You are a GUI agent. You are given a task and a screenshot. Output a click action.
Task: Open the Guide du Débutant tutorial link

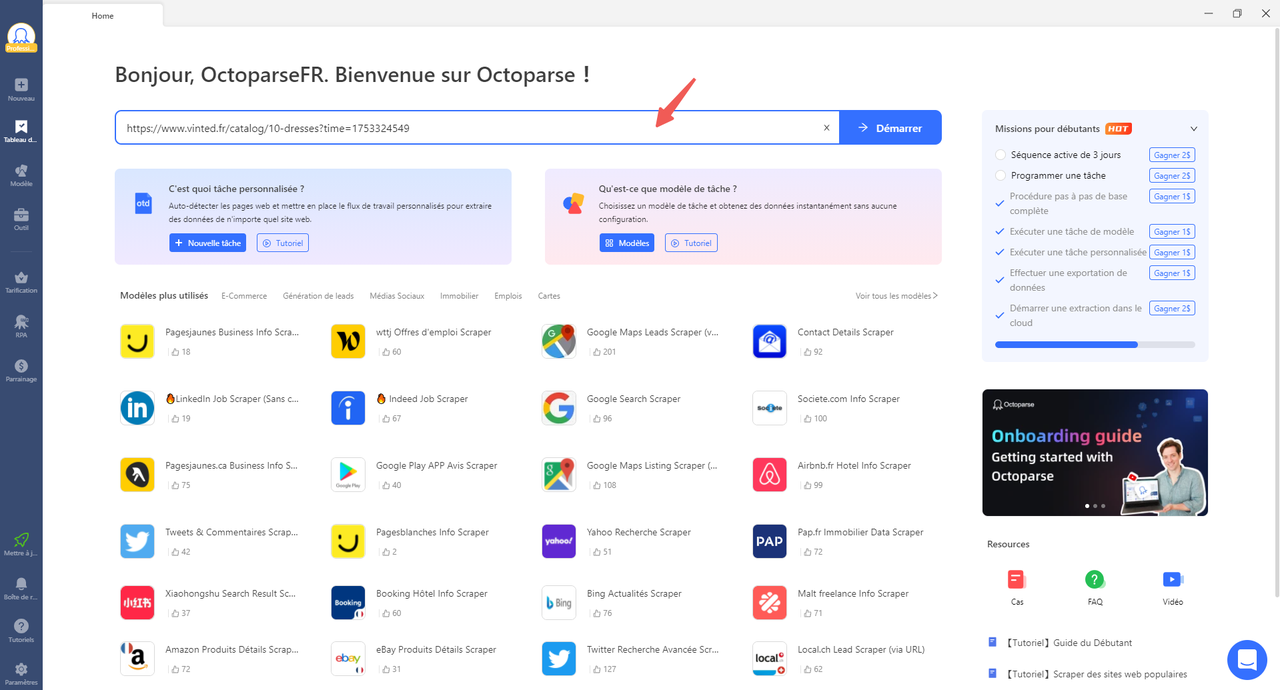pyautogui.click(x=1068, y=643)
